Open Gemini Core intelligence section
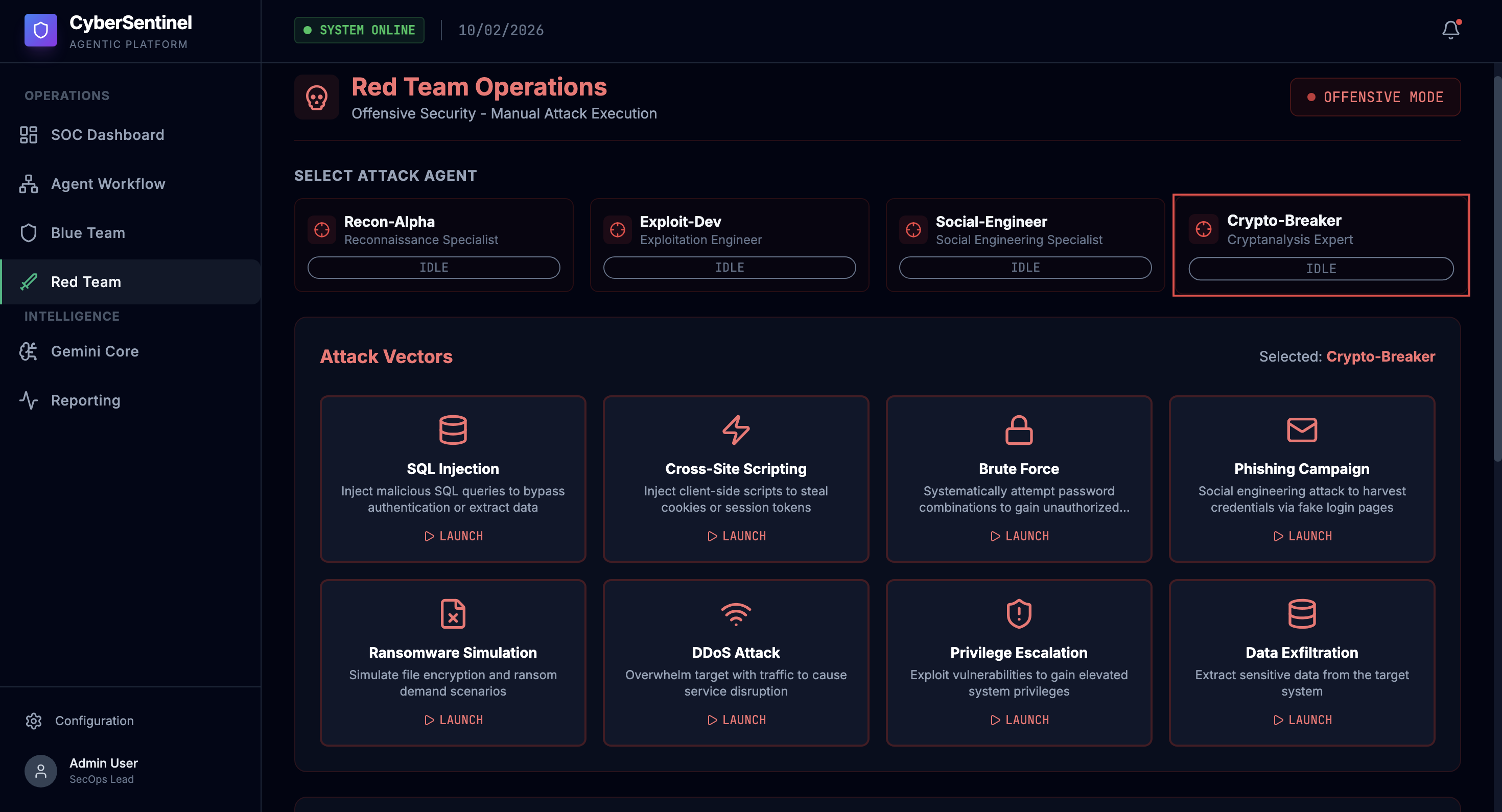This screenshot has height=812, width=1502. (95, 351)
